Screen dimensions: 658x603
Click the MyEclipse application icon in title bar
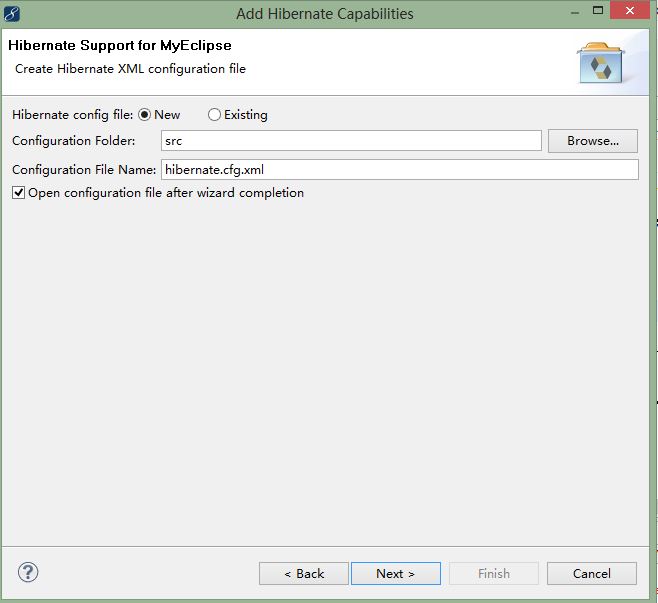click(12, 14)
